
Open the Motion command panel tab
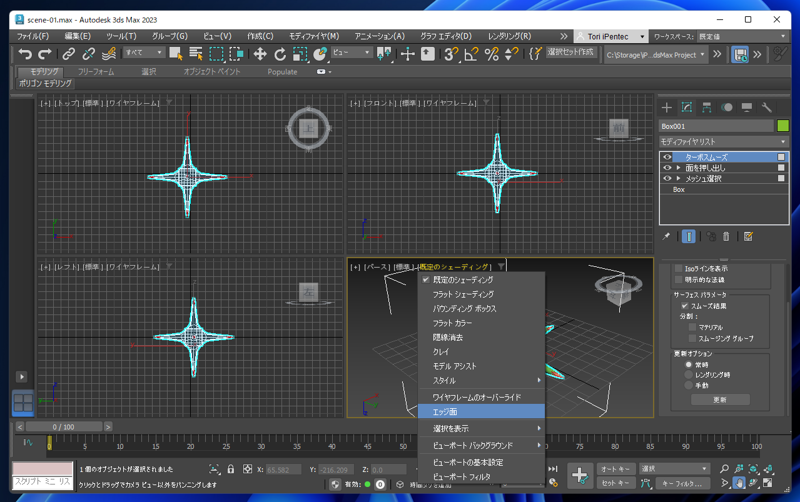click(x=727, y=107)
